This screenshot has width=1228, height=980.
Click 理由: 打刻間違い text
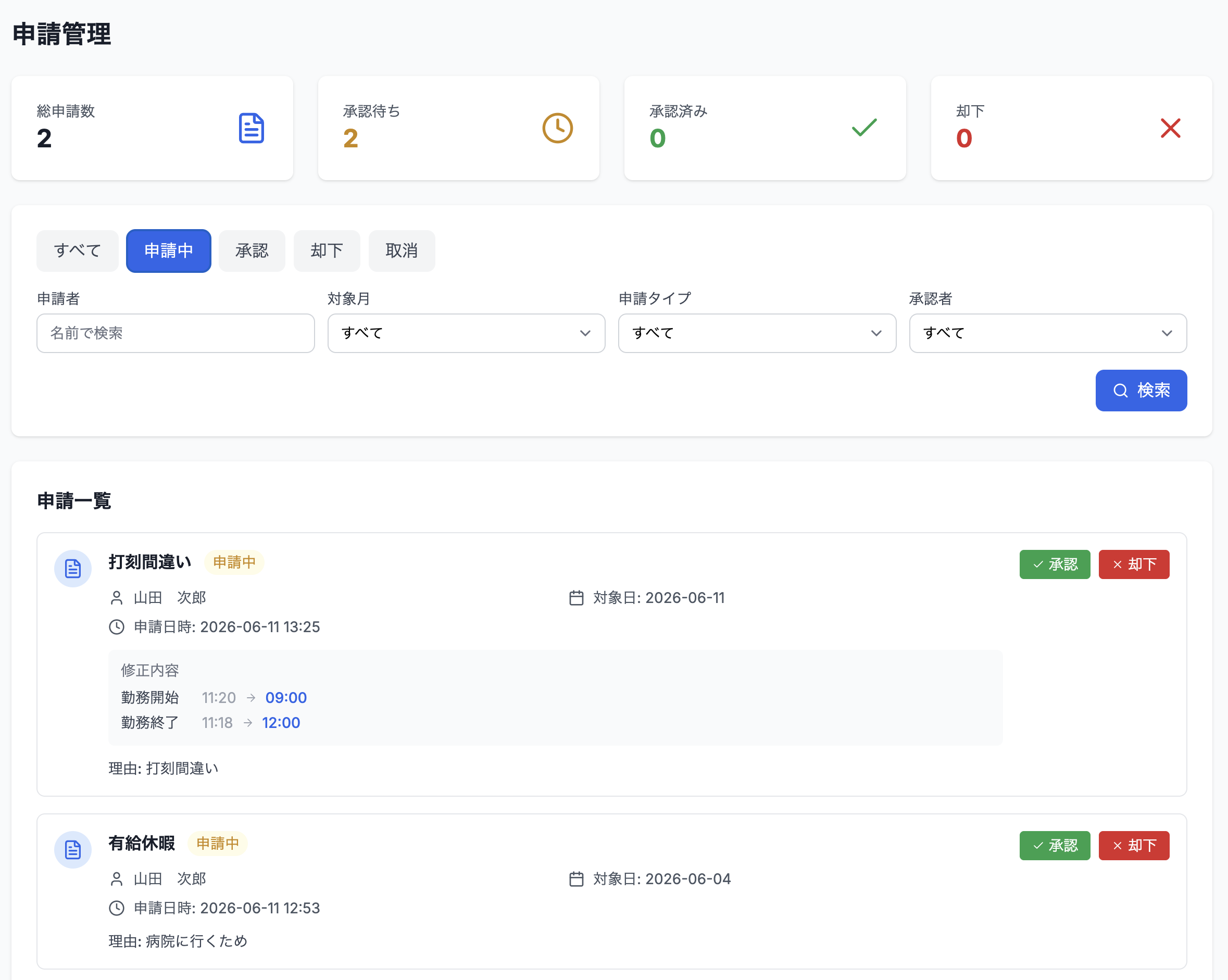[164, 769]
